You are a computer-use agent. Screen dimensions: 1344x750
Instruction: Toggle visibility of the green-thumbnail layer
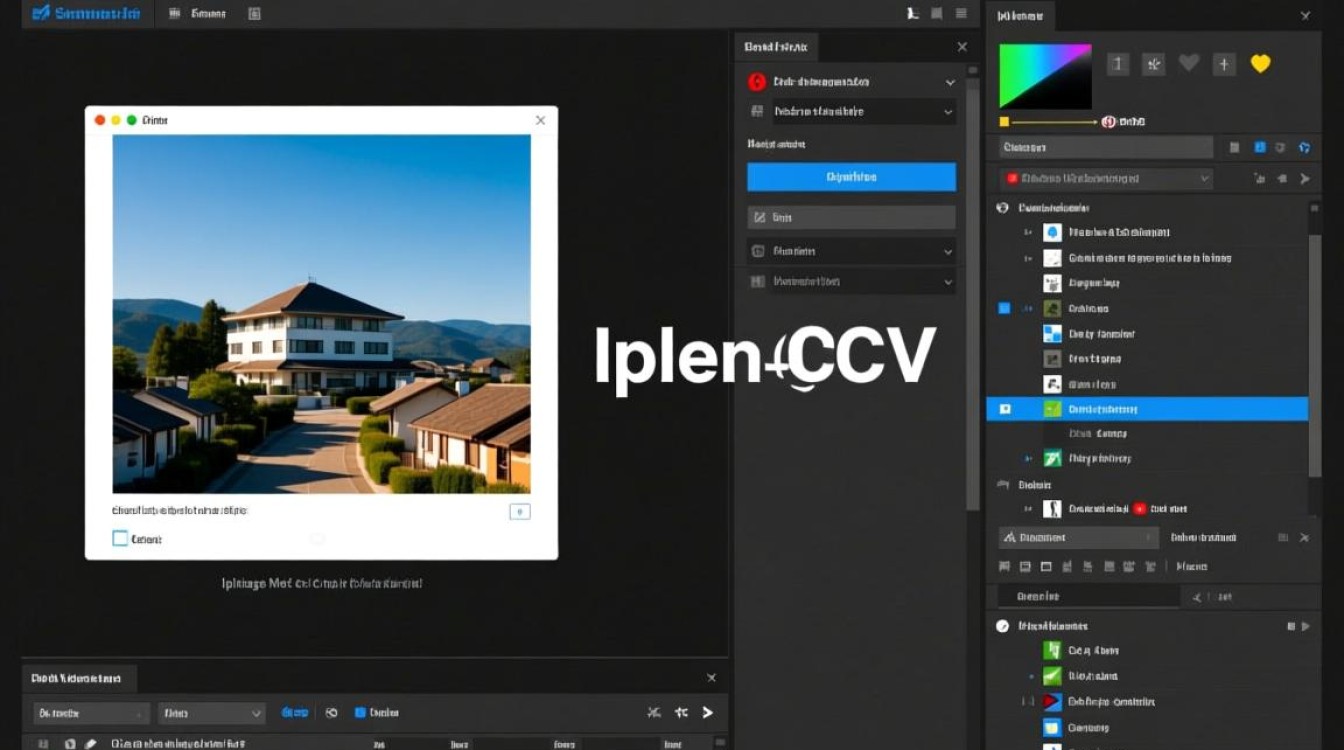1006,408
